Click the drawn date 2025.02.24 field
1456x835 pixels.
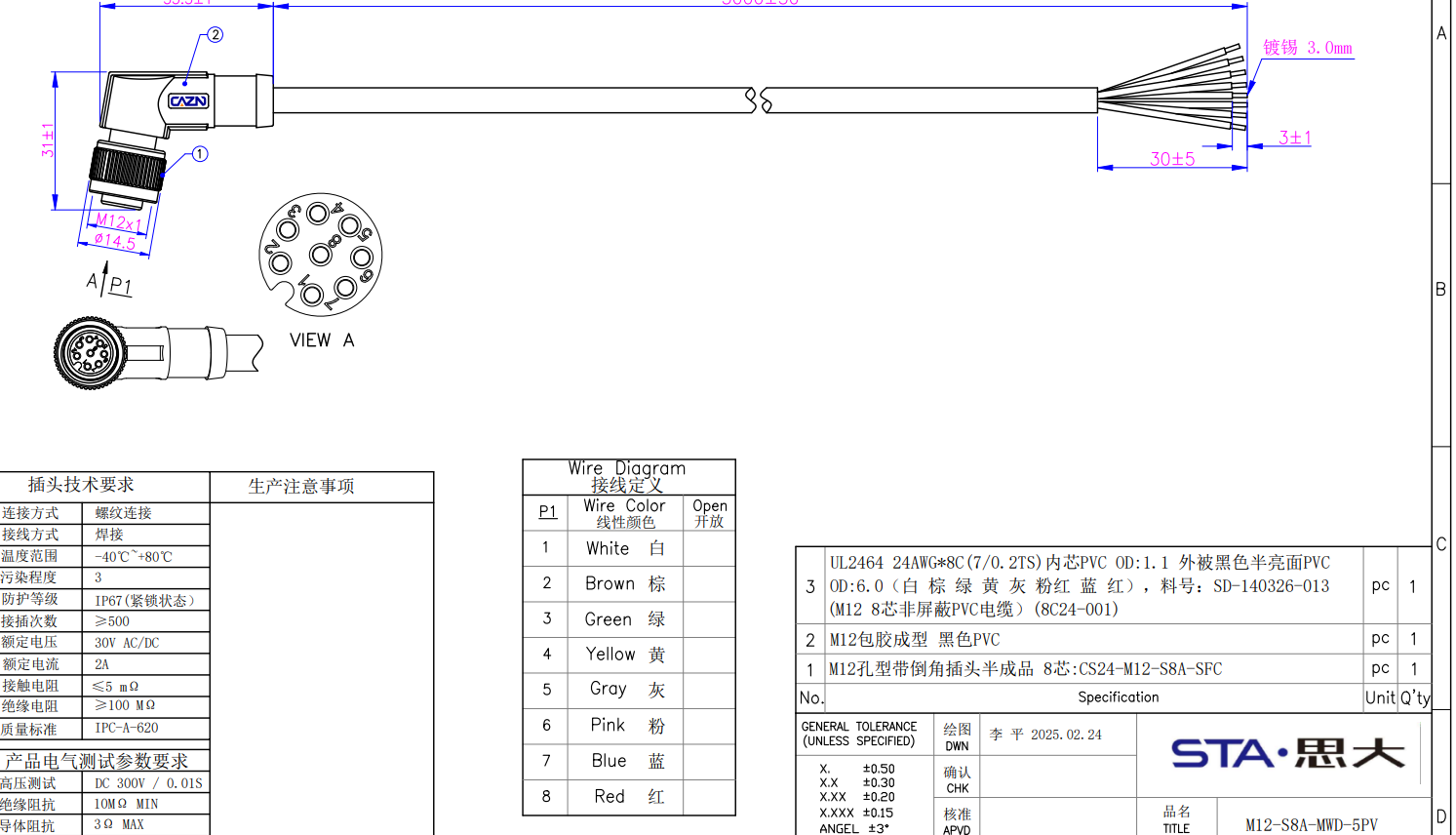click(1045, 735)
